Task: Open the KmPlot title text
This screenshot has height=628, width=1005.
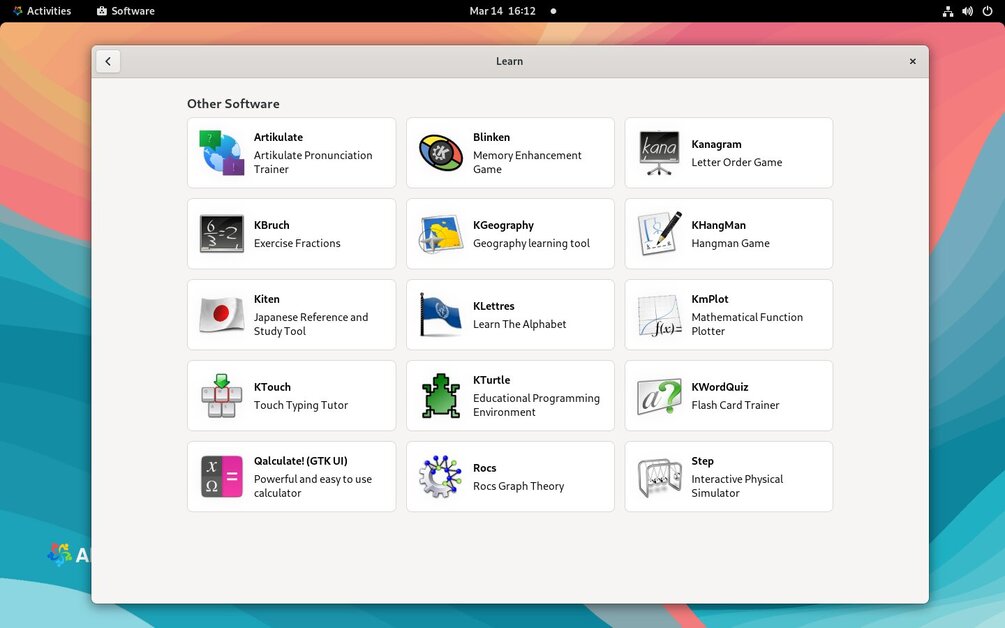Action: 710,299
